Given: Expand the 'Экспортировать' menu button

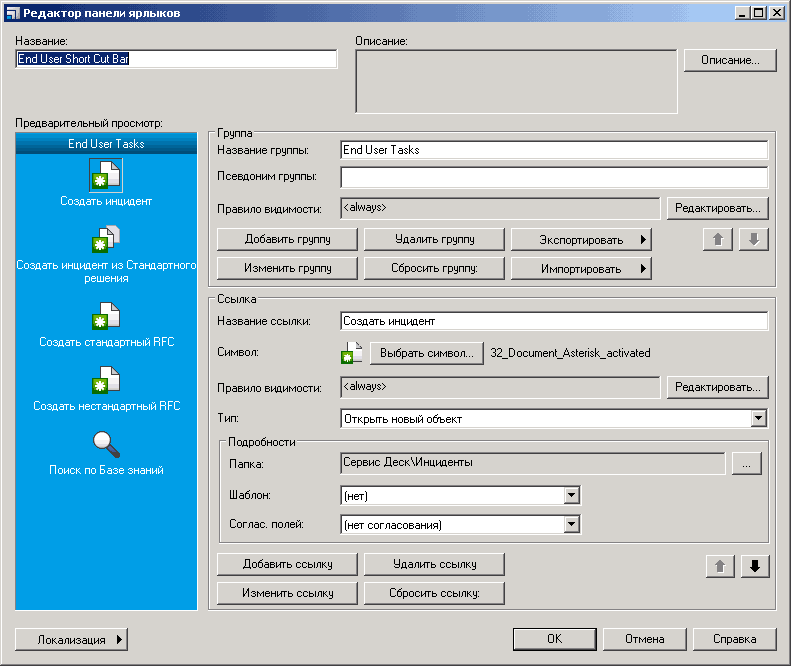Looking at the screenshot, I should 581,240.
